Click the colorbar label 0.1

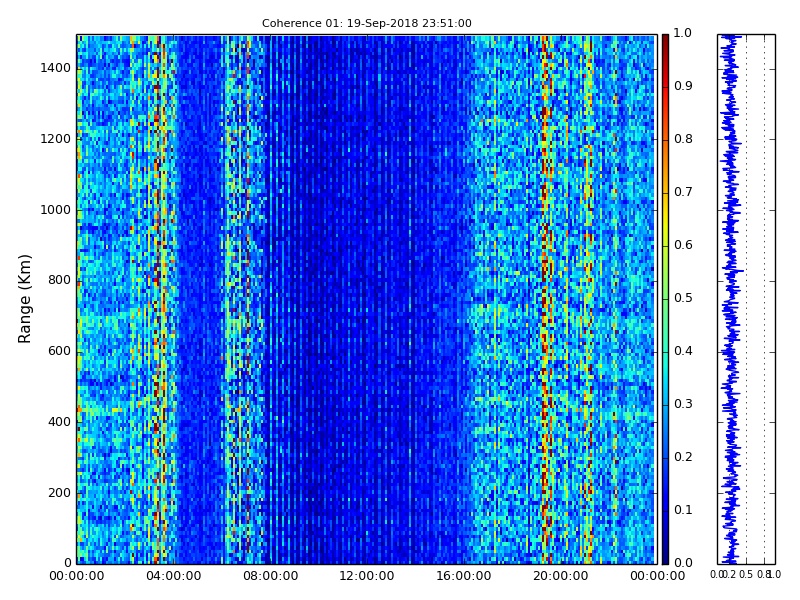(683, 510)
